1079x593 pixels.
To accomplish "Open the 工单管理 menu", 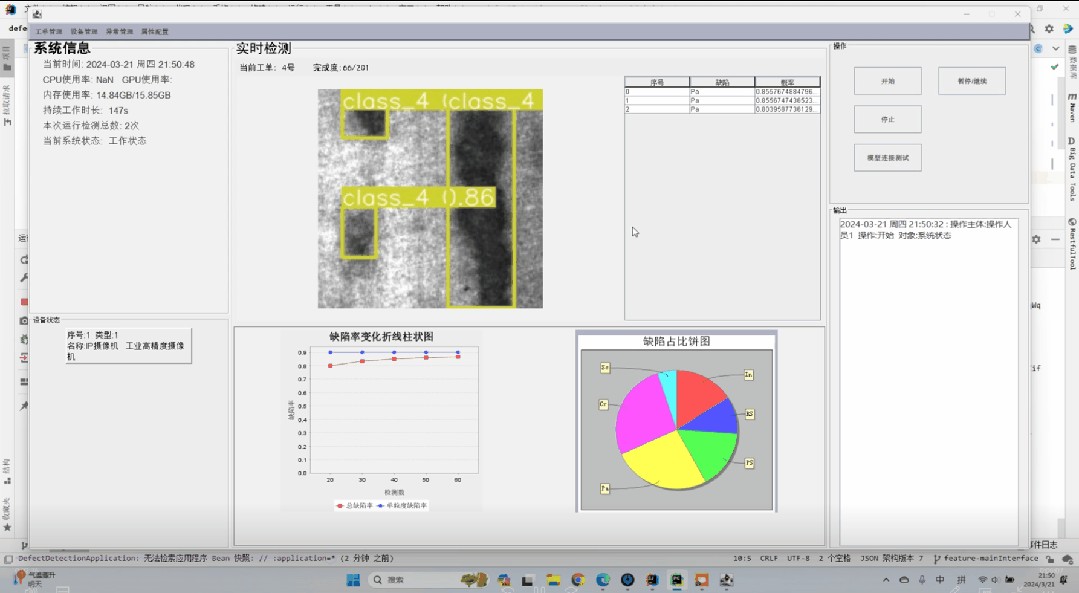I will (x=49, y=32).
